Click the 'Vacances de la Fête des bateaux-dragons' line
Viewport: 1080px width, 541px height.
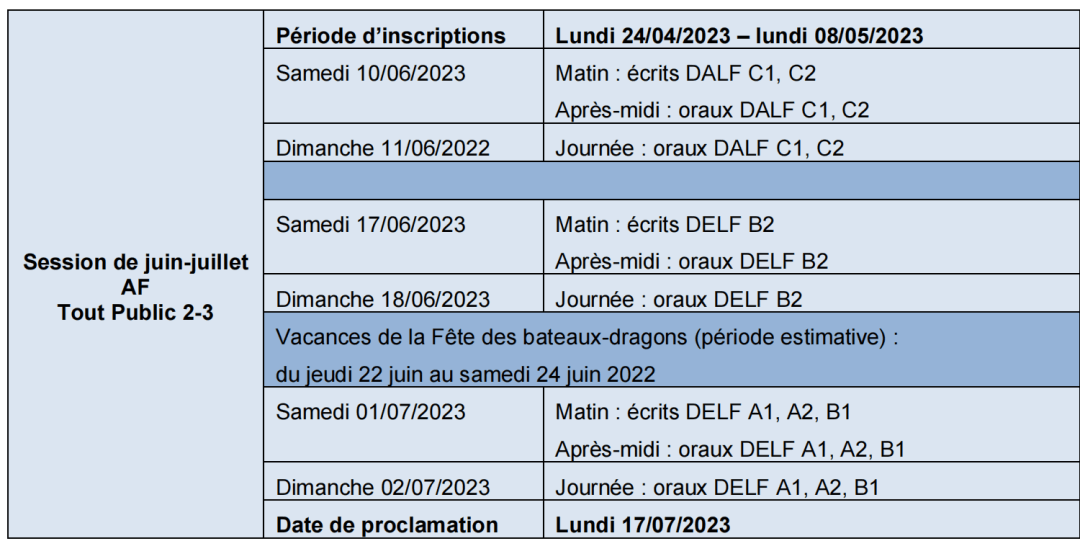pyautogui.click(x=587, y=338)
